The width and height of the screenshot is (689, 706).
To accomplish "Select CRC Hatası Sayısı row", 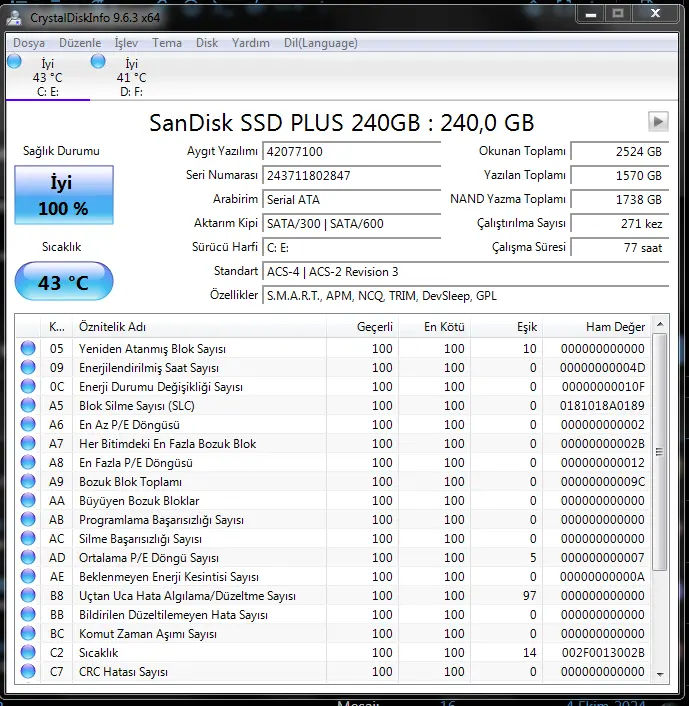I will [333, 671].
